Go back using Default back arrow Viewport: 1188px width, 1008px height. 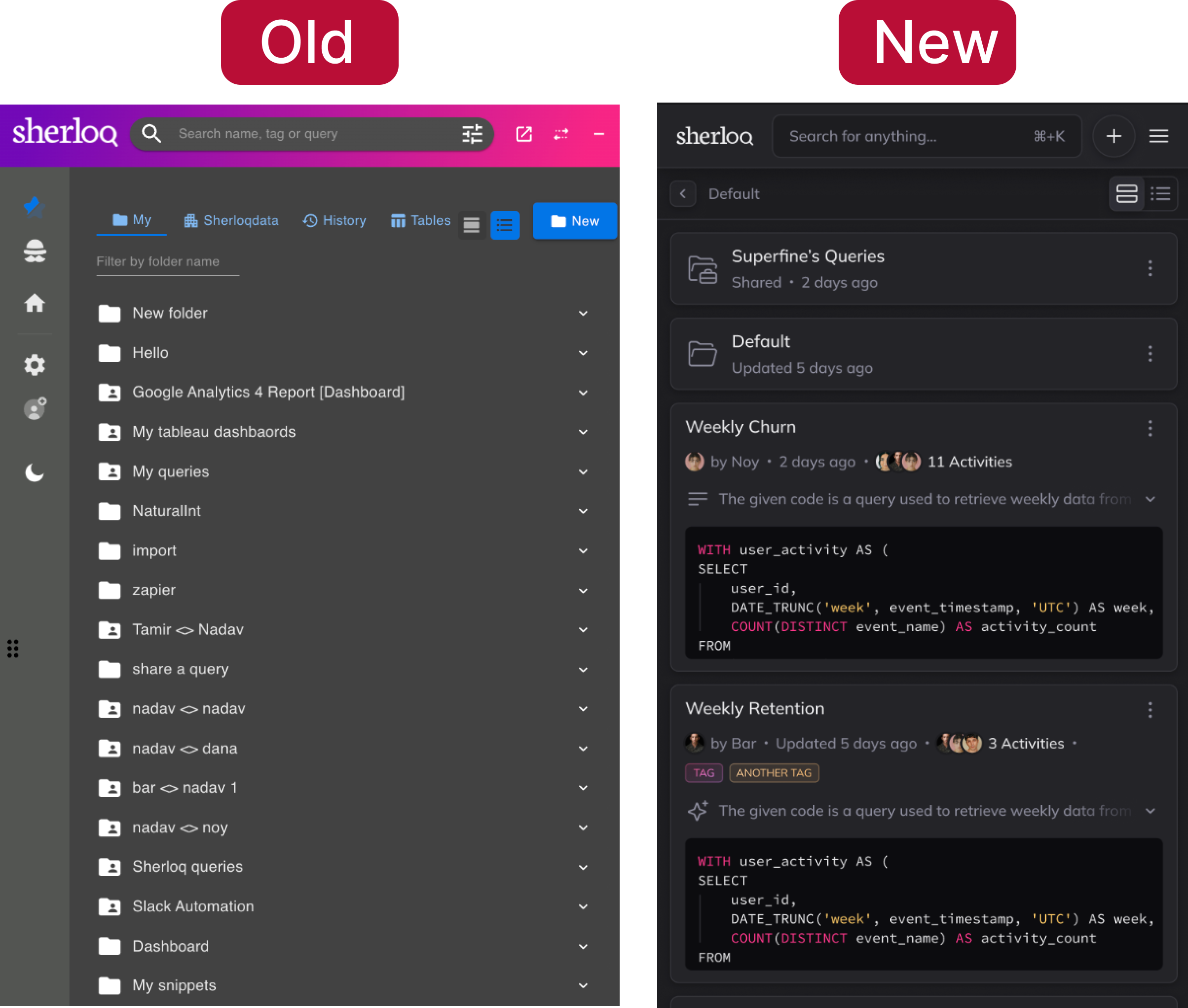[x=683, y=194]
